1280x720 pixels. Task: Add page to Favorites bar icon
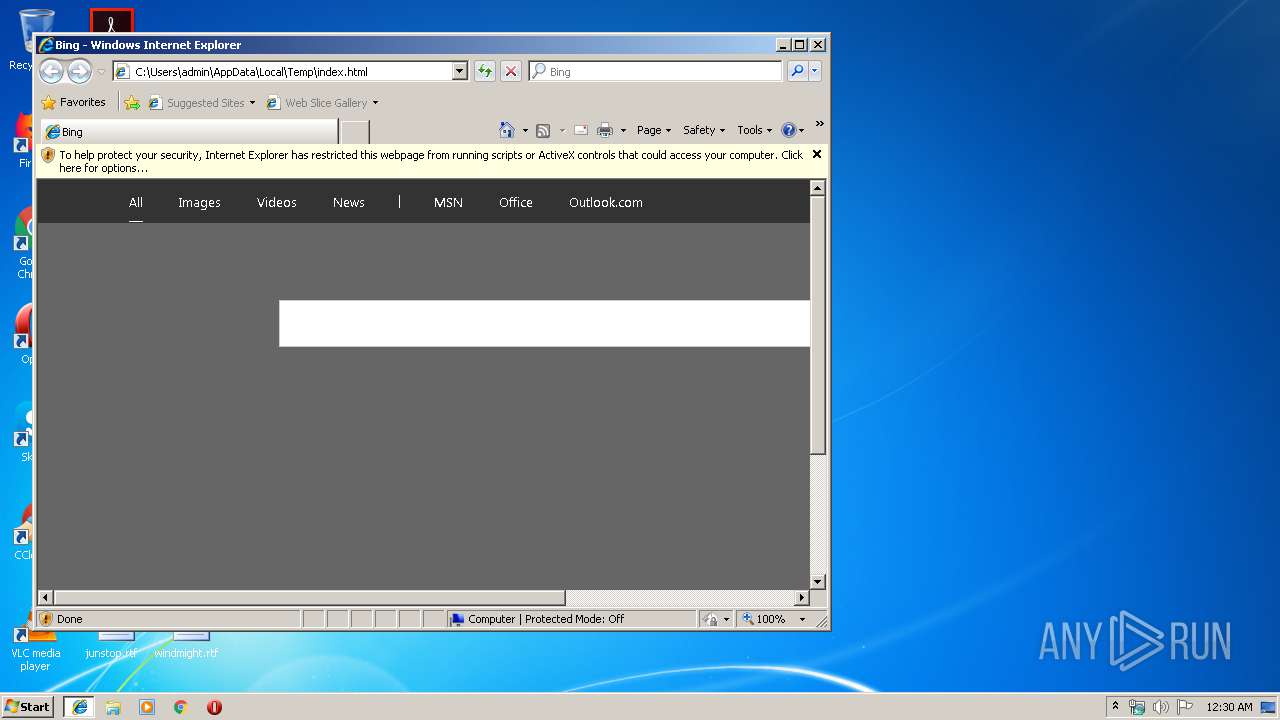tap(132, 102)
